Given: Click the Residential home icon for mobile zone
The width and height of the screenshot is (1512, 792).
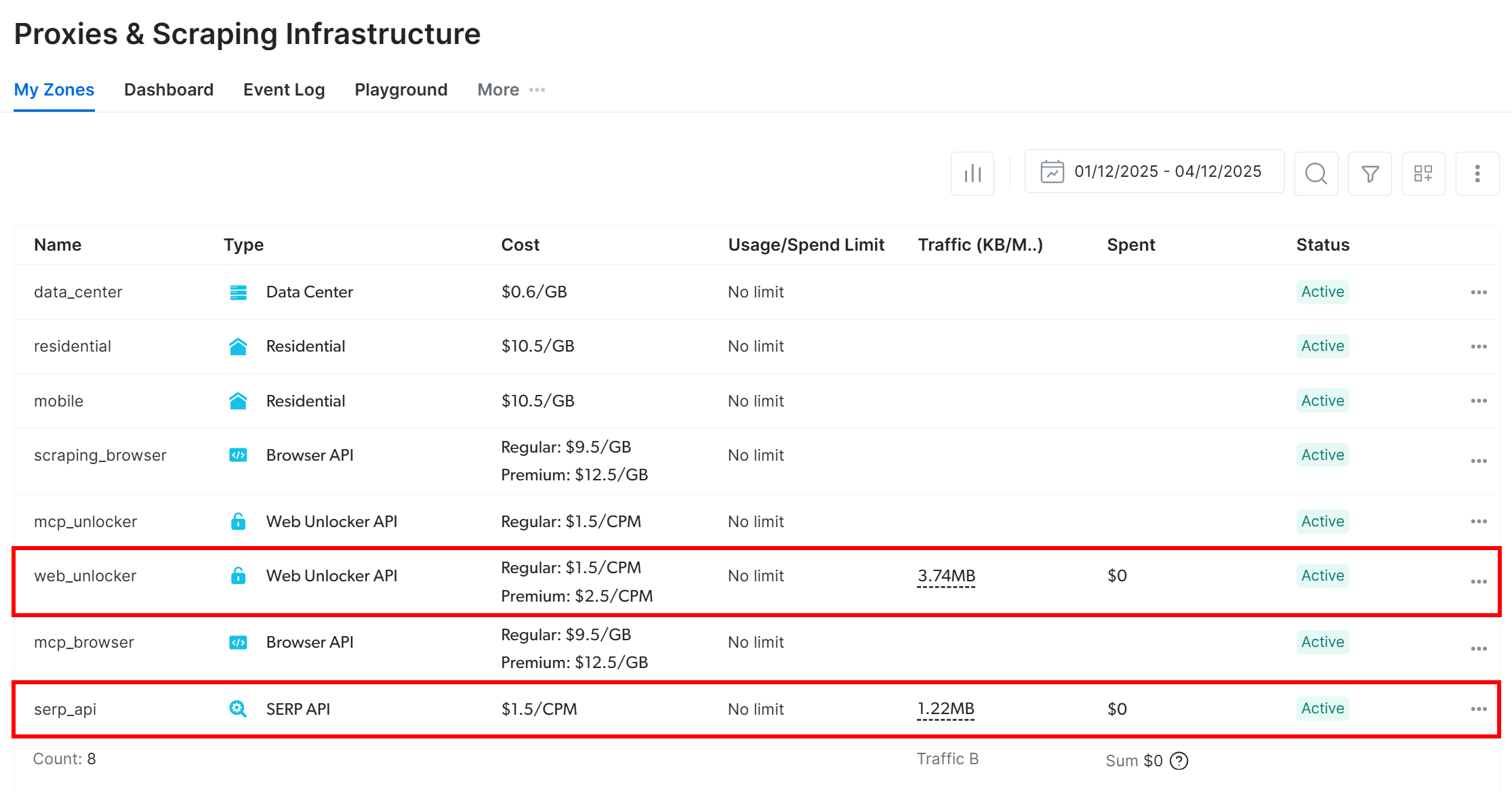Looking at the screenshot, I should point(238,400).
